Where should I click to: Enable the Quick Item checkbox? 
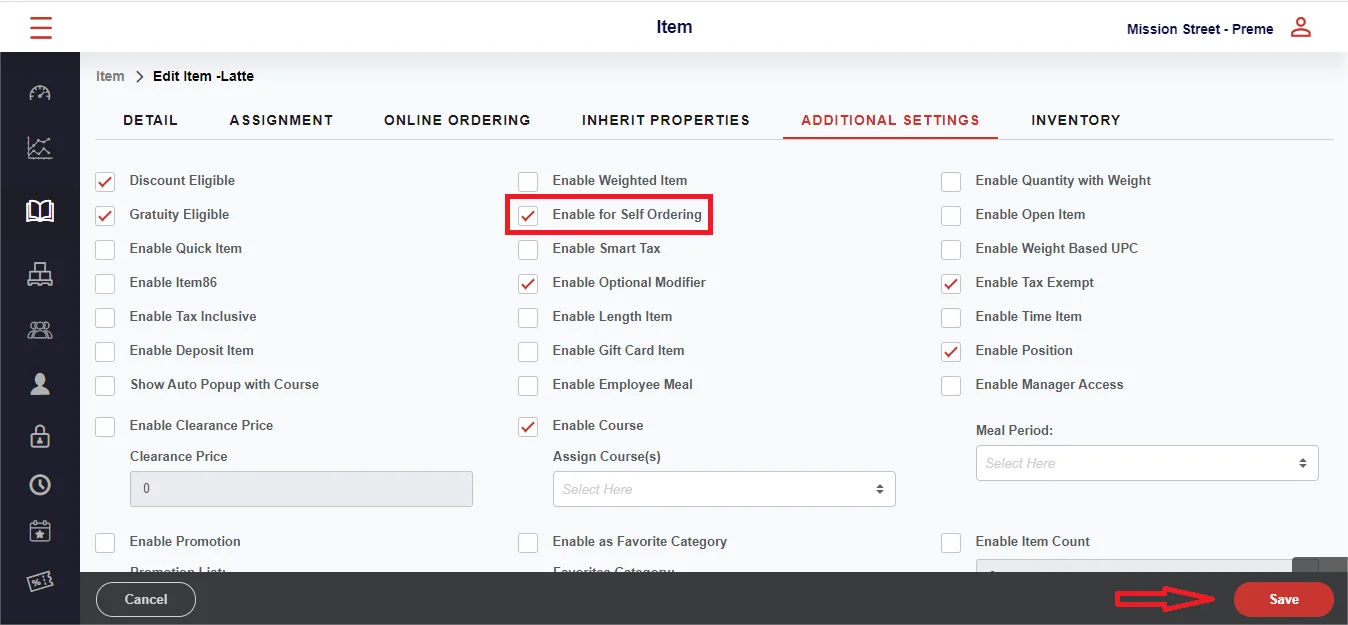coord(105,249)
